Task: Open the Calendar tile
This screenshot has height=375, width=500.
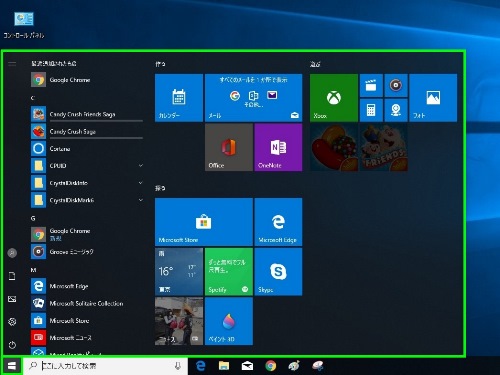Action: click(x=179, y=98)
